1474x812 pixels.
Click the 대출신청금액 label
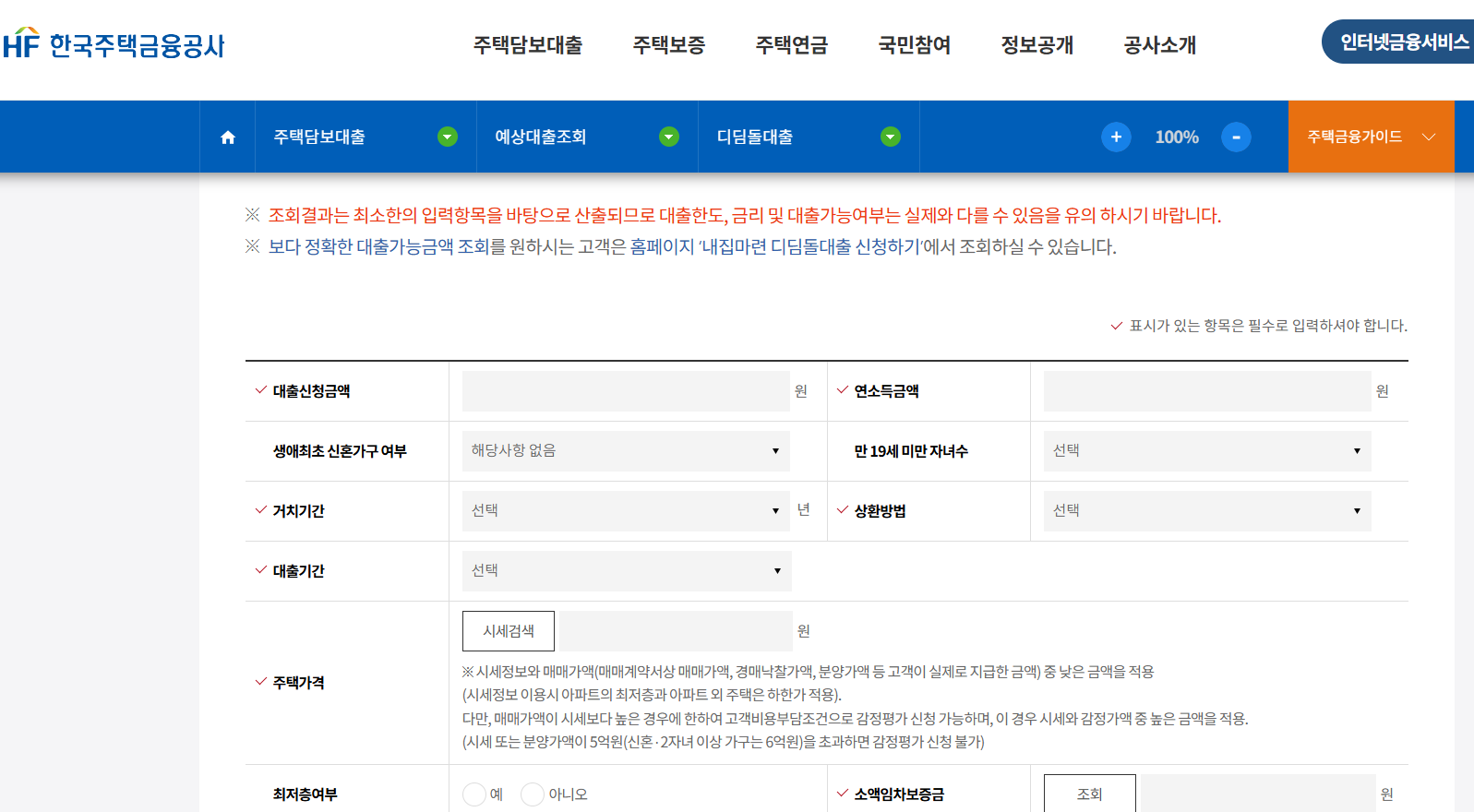pyautogui.click(x=311, y=391)
